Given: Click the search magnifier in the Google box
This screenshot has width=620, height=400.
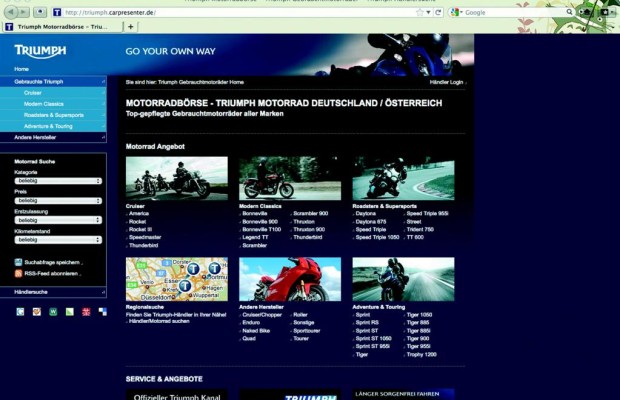Looking at the screenshot, I should [x=569, y=12].
